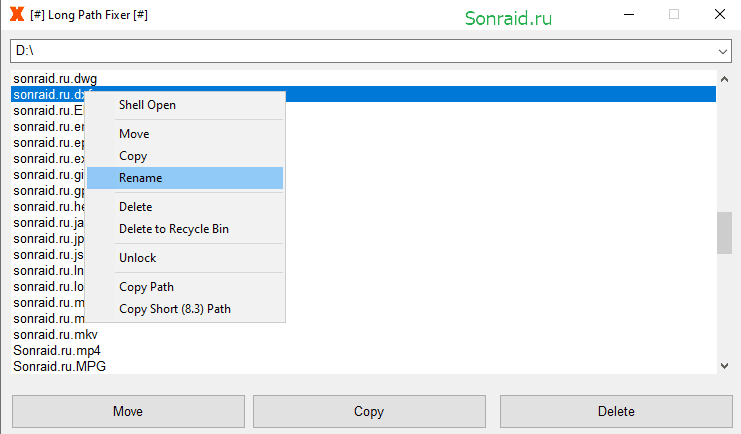Viewport: 741px width, 434px height.
Task: Click the Long Path Fixer app icon
Action: (17, 14)
